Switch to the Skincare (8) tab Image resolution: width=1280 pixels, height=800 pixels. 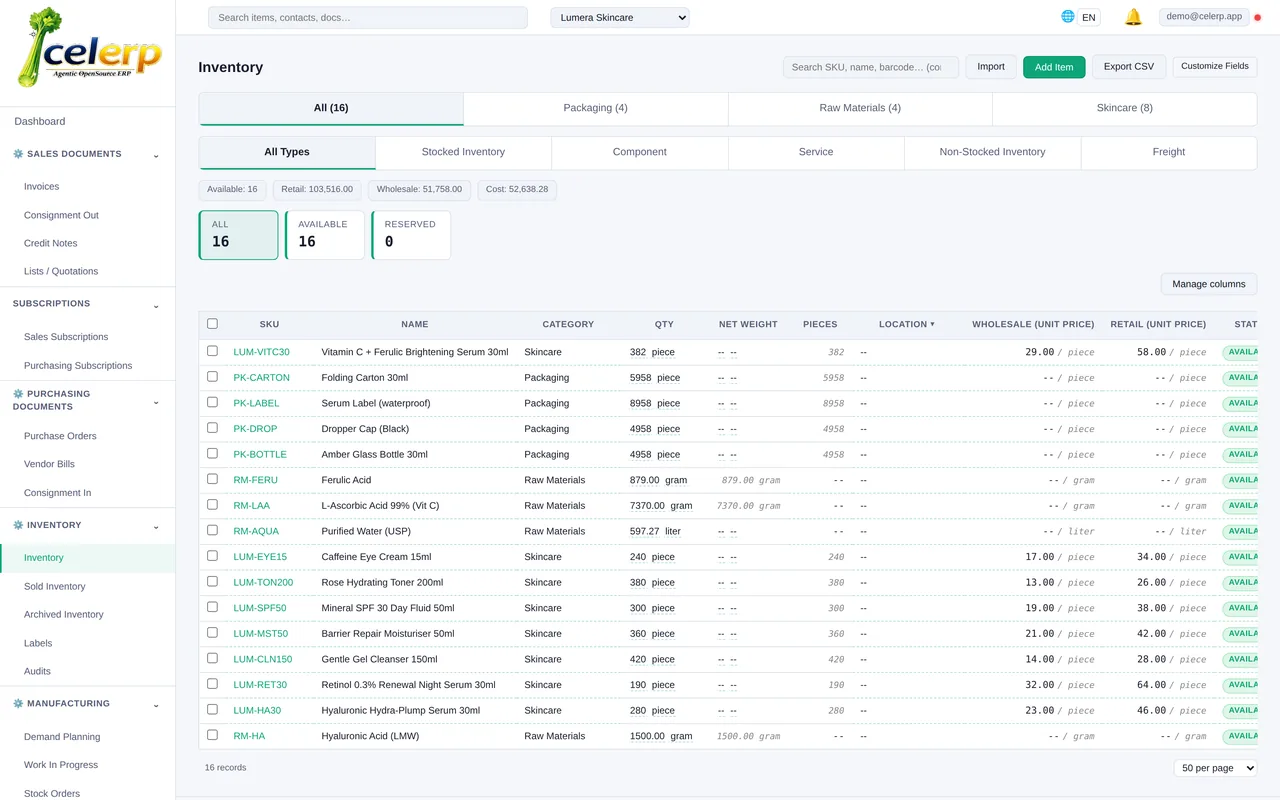click(x=1124, y=108)
